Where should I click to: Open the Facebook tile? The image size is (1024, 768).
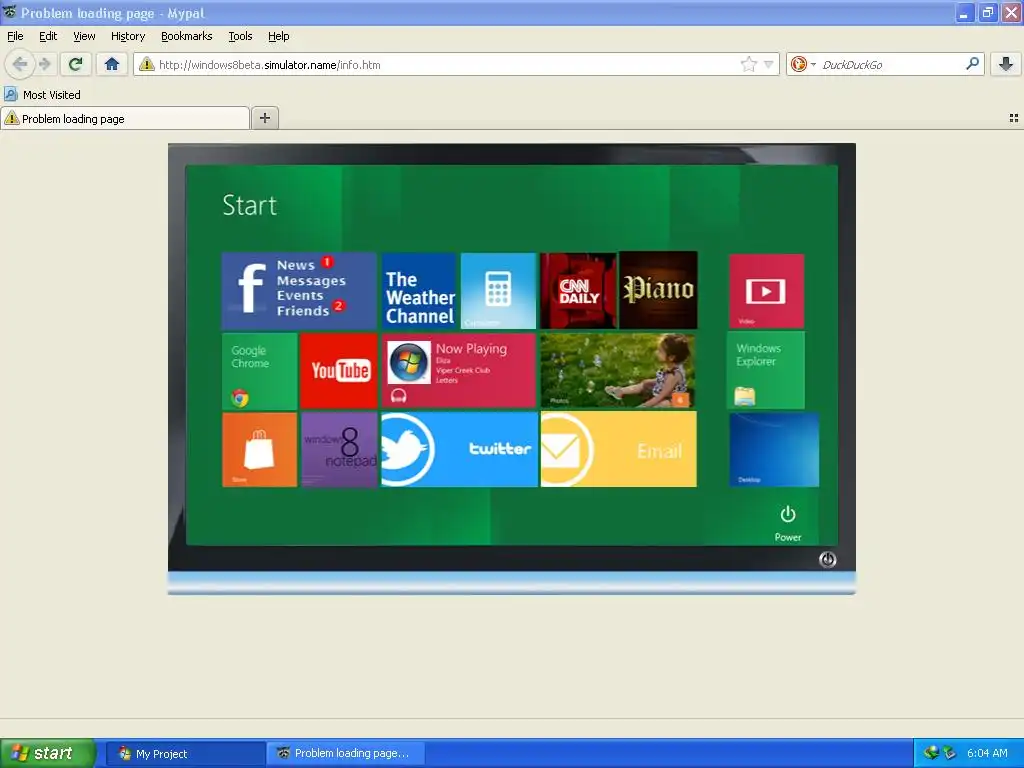pyautogui.click(x=299, y=291)
